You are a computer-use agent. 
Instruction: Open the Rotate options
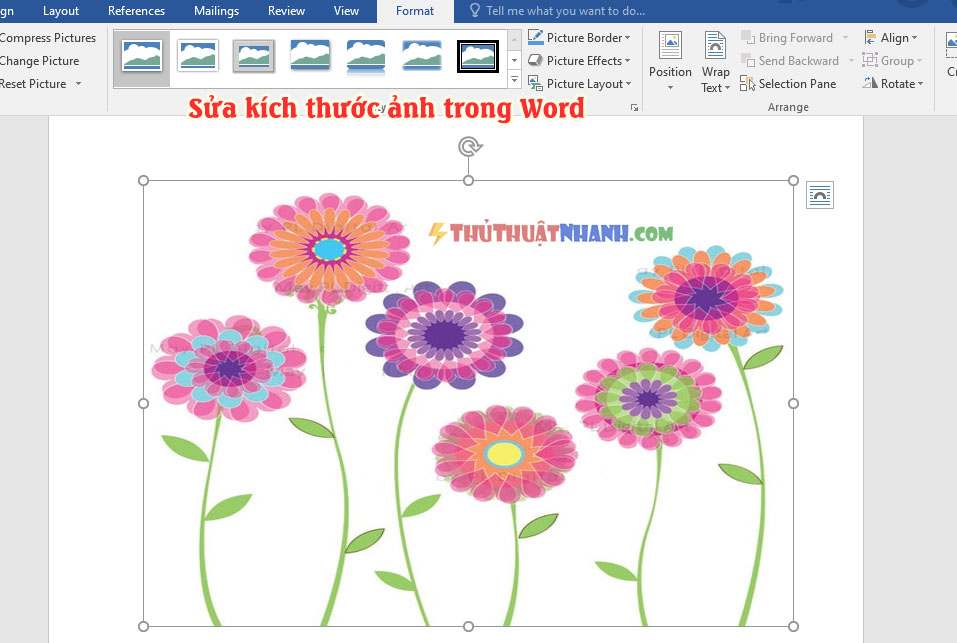pyautogui.click(x=893, y=84)
